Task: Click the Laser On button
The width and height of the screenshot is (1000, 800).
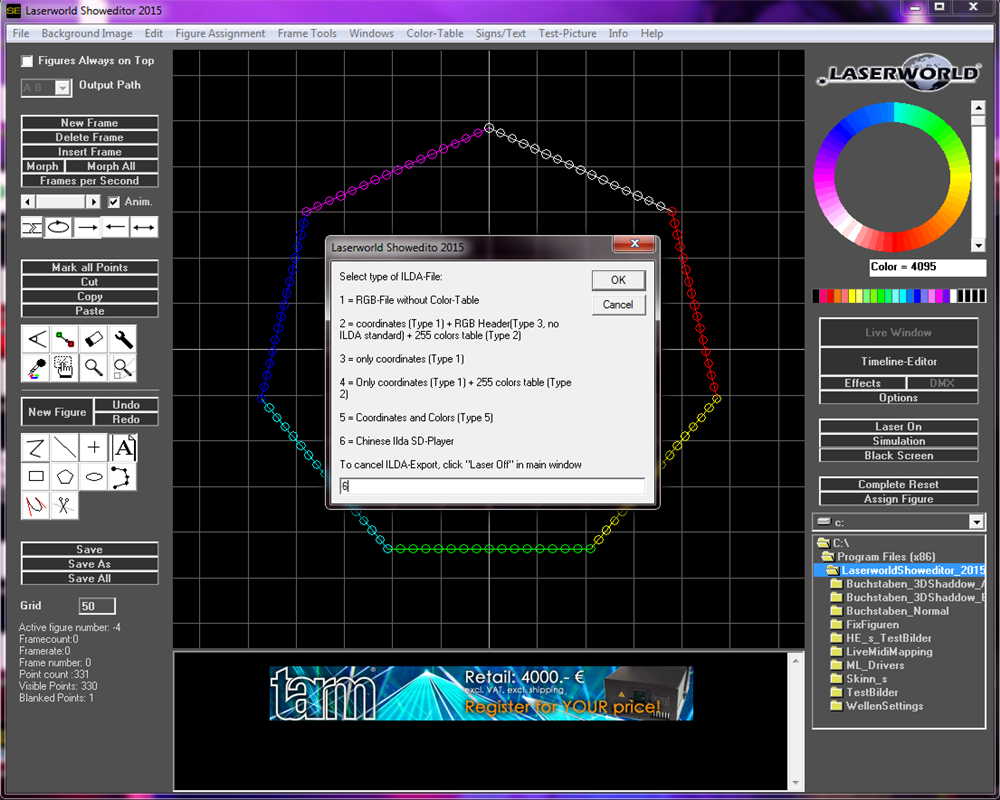Action: point(899,426)
